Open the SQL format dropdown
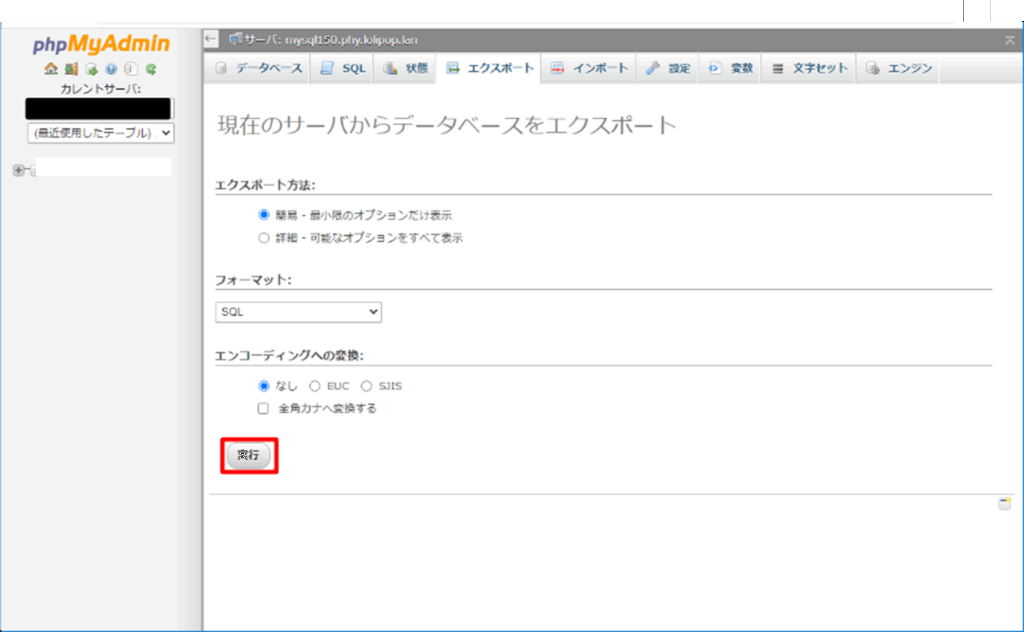The width and height of the screenshot is (1024, 632). (298, 312)
